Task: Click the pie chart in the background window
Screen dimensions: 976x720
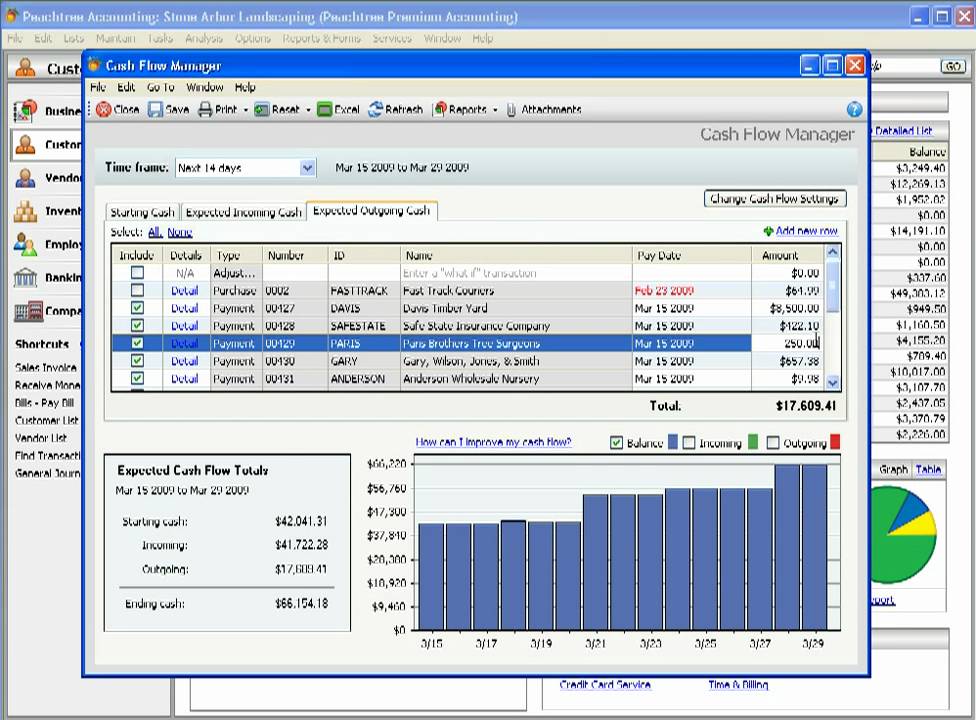Action: pyautogui.click(x=904, y=535)
